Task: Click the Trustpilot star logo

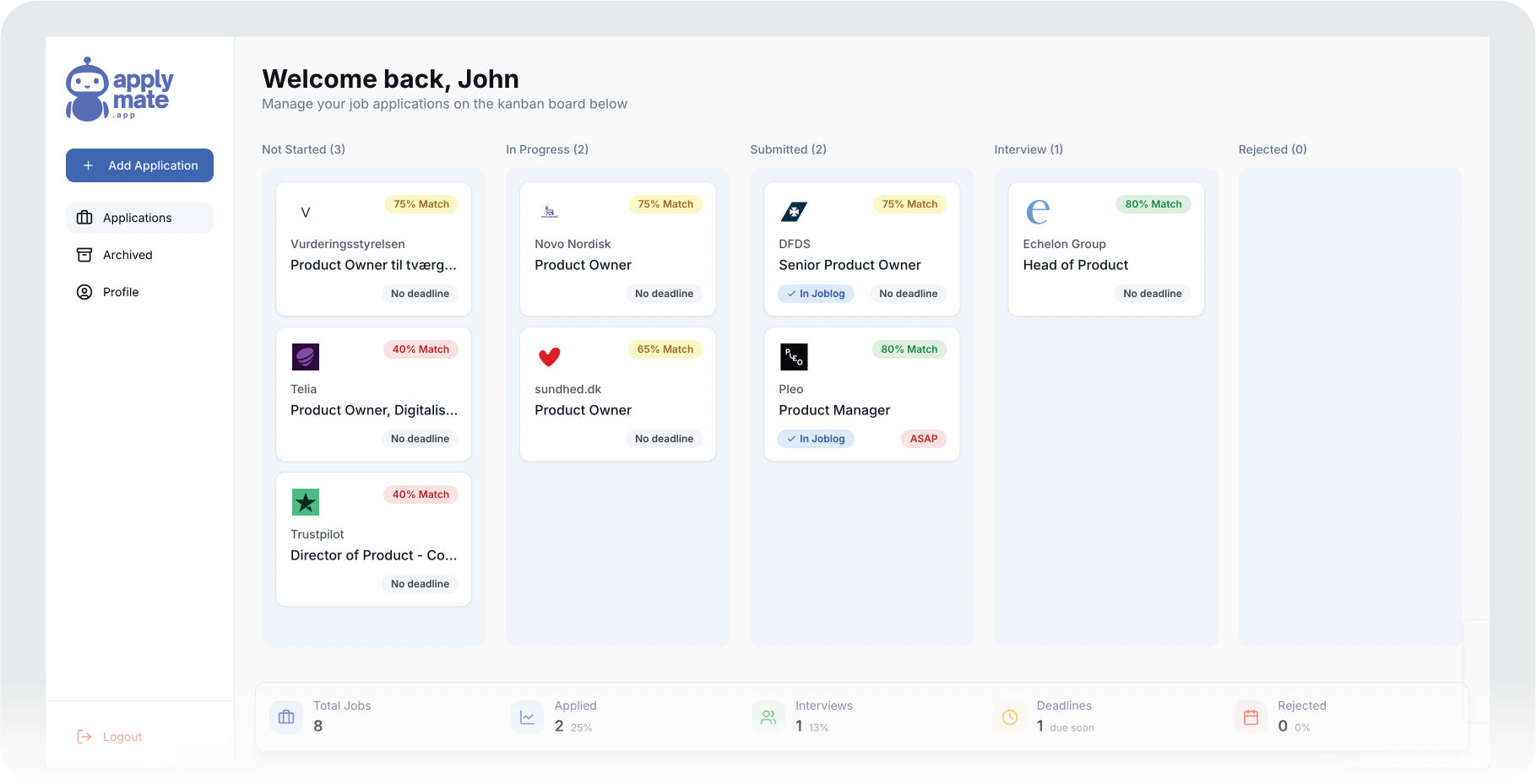Action: coord(305,502)
